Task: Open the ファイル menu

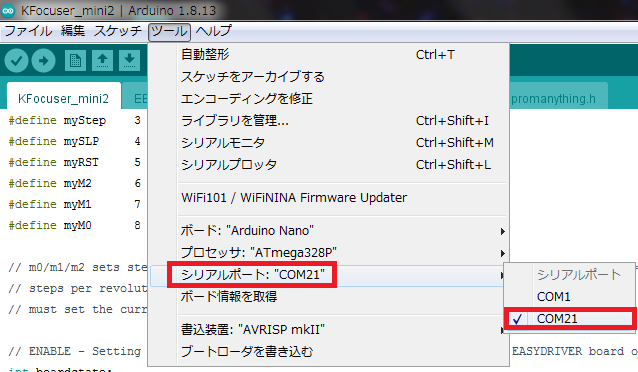Action: tap(28, 31)
